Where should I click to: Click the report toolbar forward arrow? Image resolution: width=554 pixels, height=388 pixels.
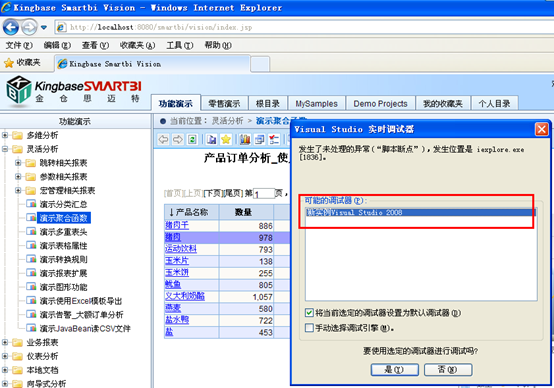pos(178,140)
